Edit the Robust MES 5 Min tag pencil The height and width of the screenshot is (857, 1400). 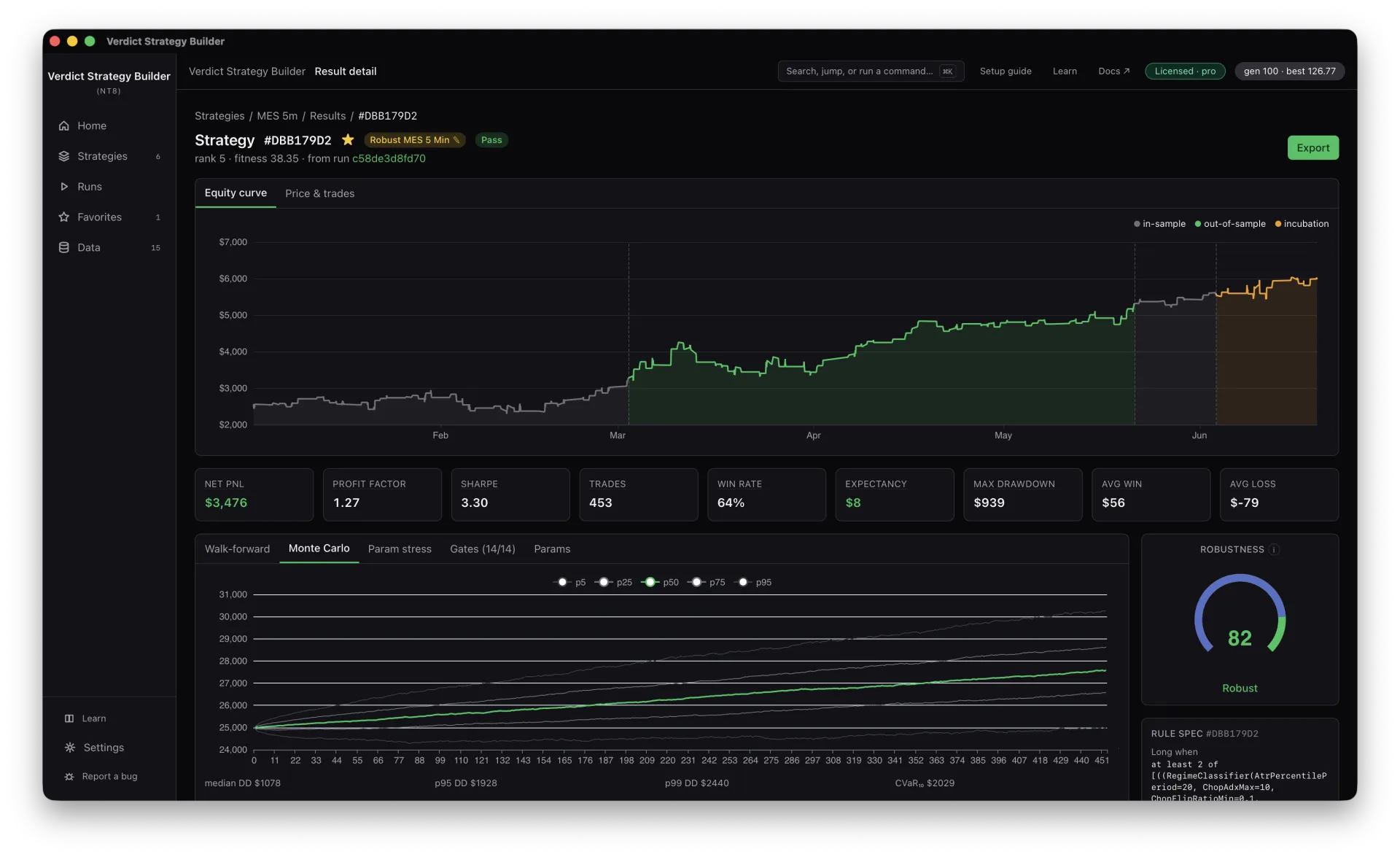coord(456,140)
